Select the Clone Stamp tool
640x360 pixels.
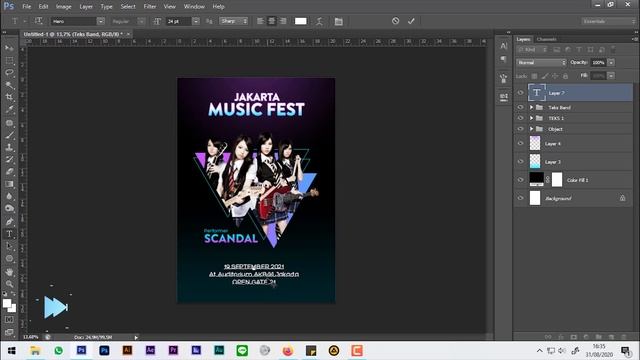pos(9,147)
